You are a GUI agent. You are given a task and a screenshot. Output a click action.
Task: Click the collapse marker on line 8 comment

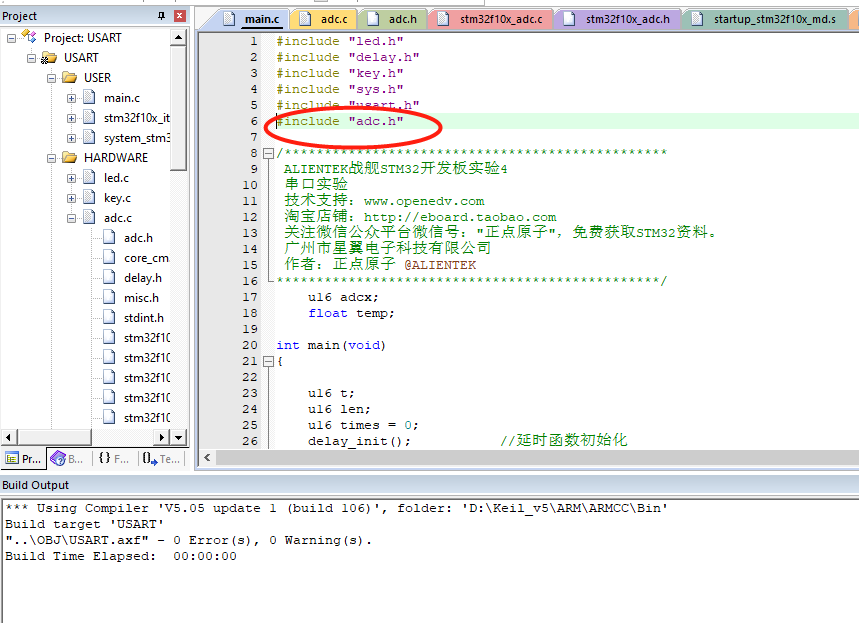coord(270,153)
